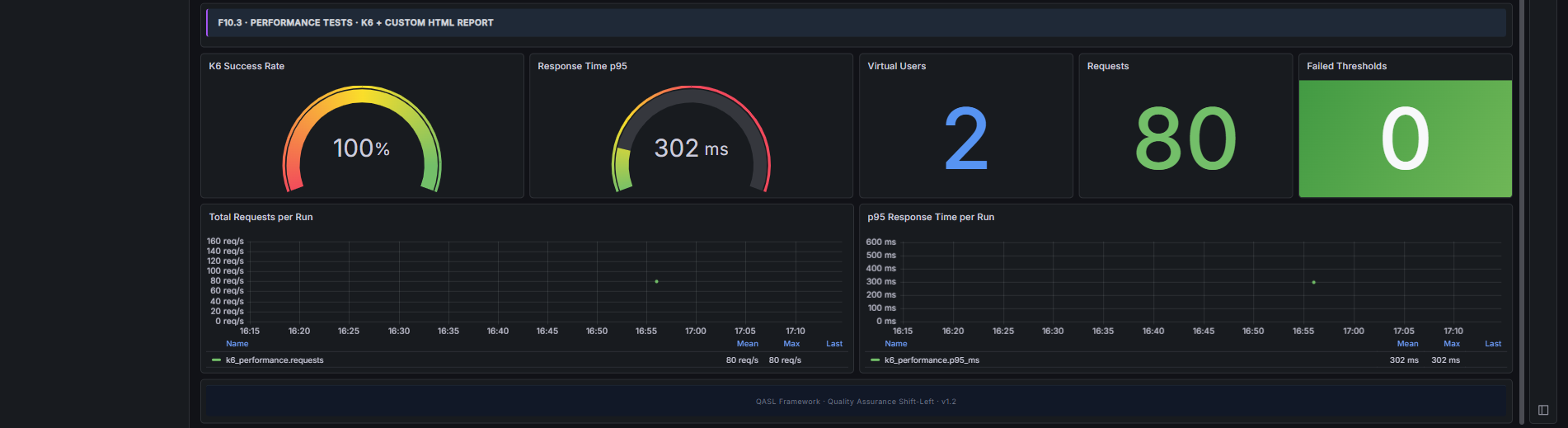Toggle the k6_performance.requests legend series
Screen dimensions: 1568x428
click(x=275, y=360)
